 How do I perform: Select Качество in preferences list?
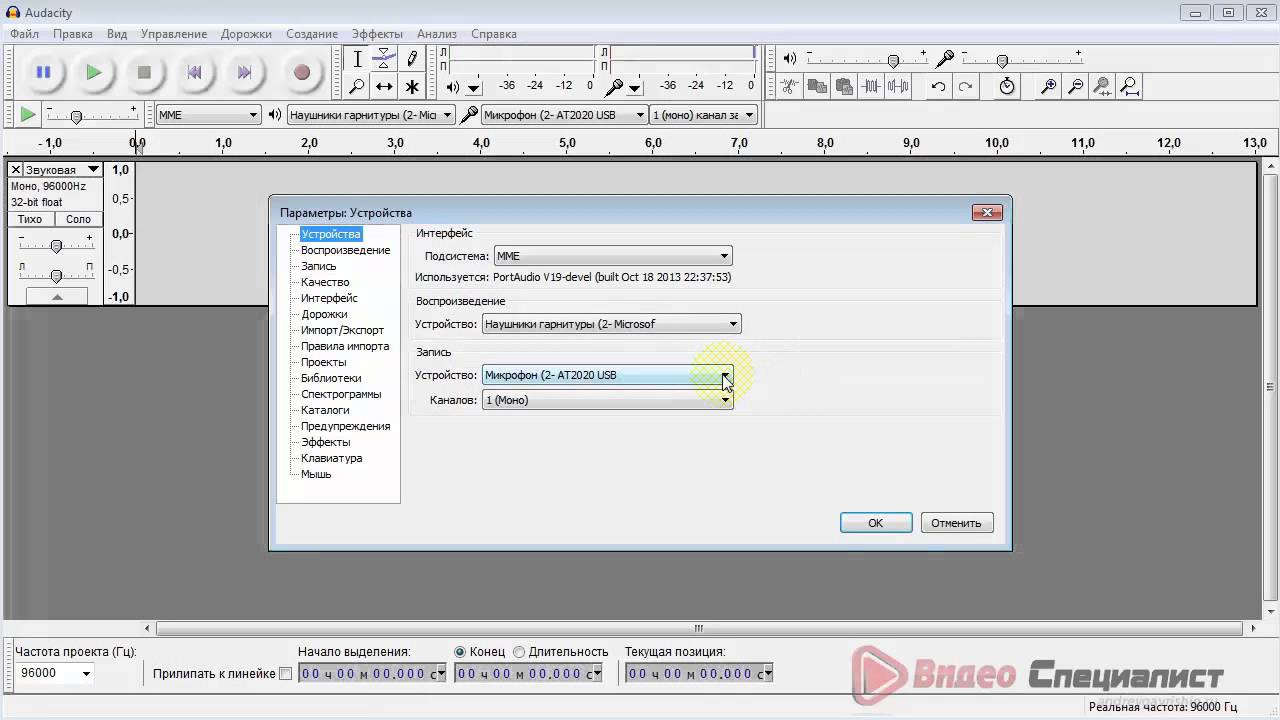coord(325,282)
